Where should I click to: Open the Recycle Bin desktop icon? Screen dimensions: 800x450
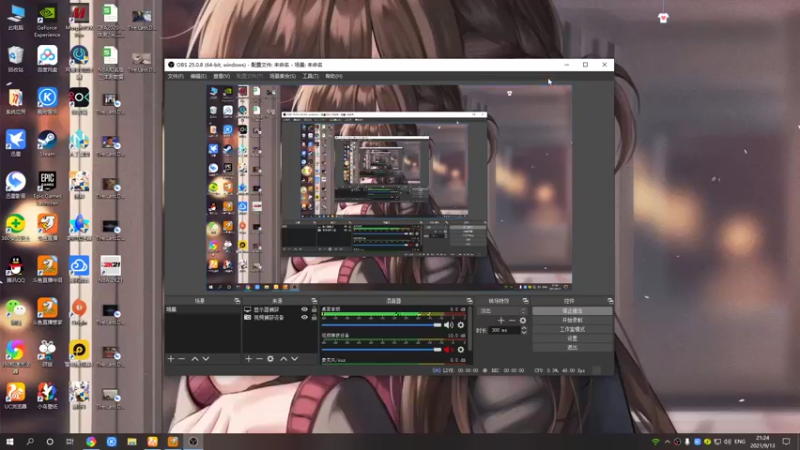[x=16, y=59]
